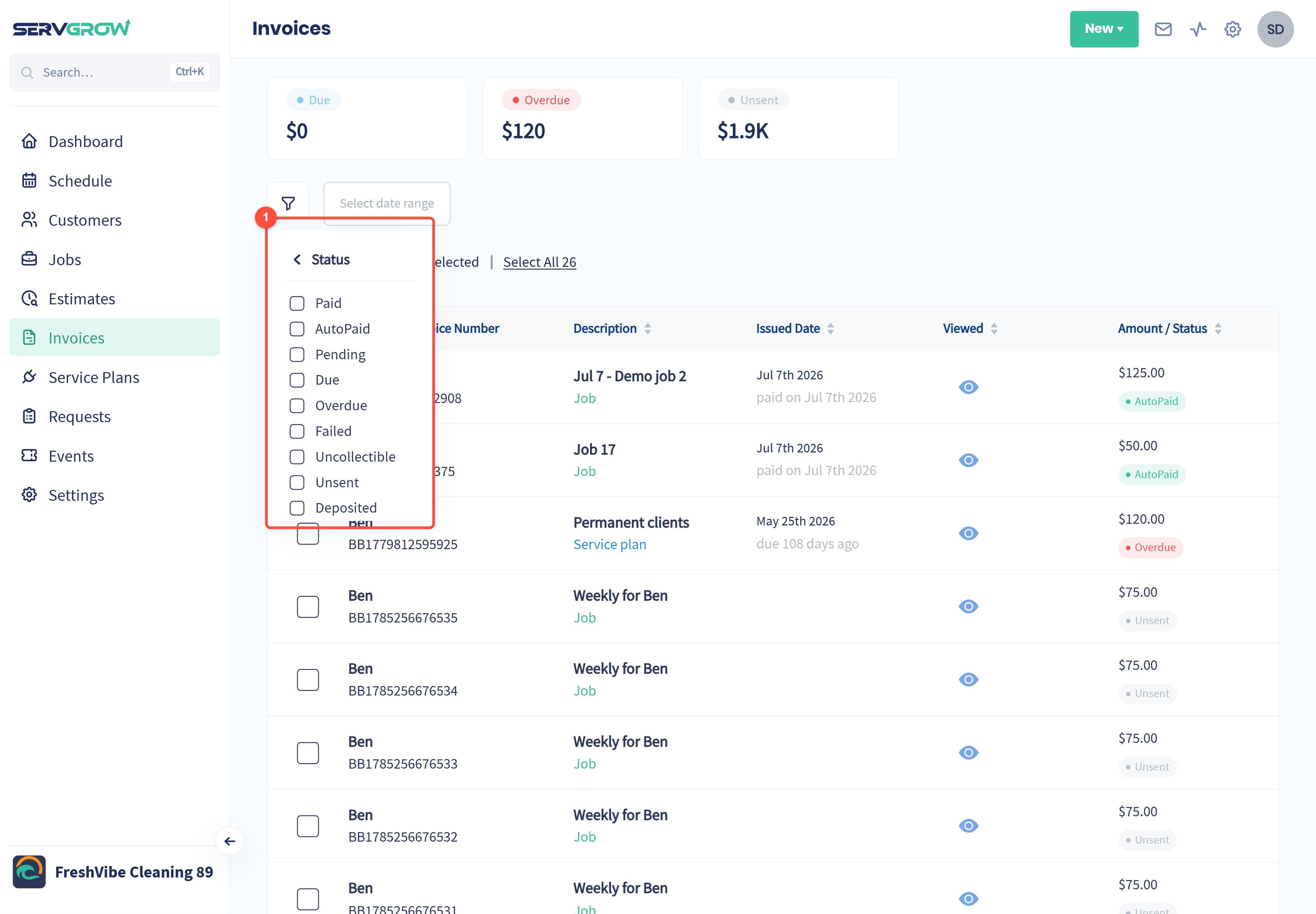Click the Select date range field
The image size is (1316, 914).
point(387,203)
